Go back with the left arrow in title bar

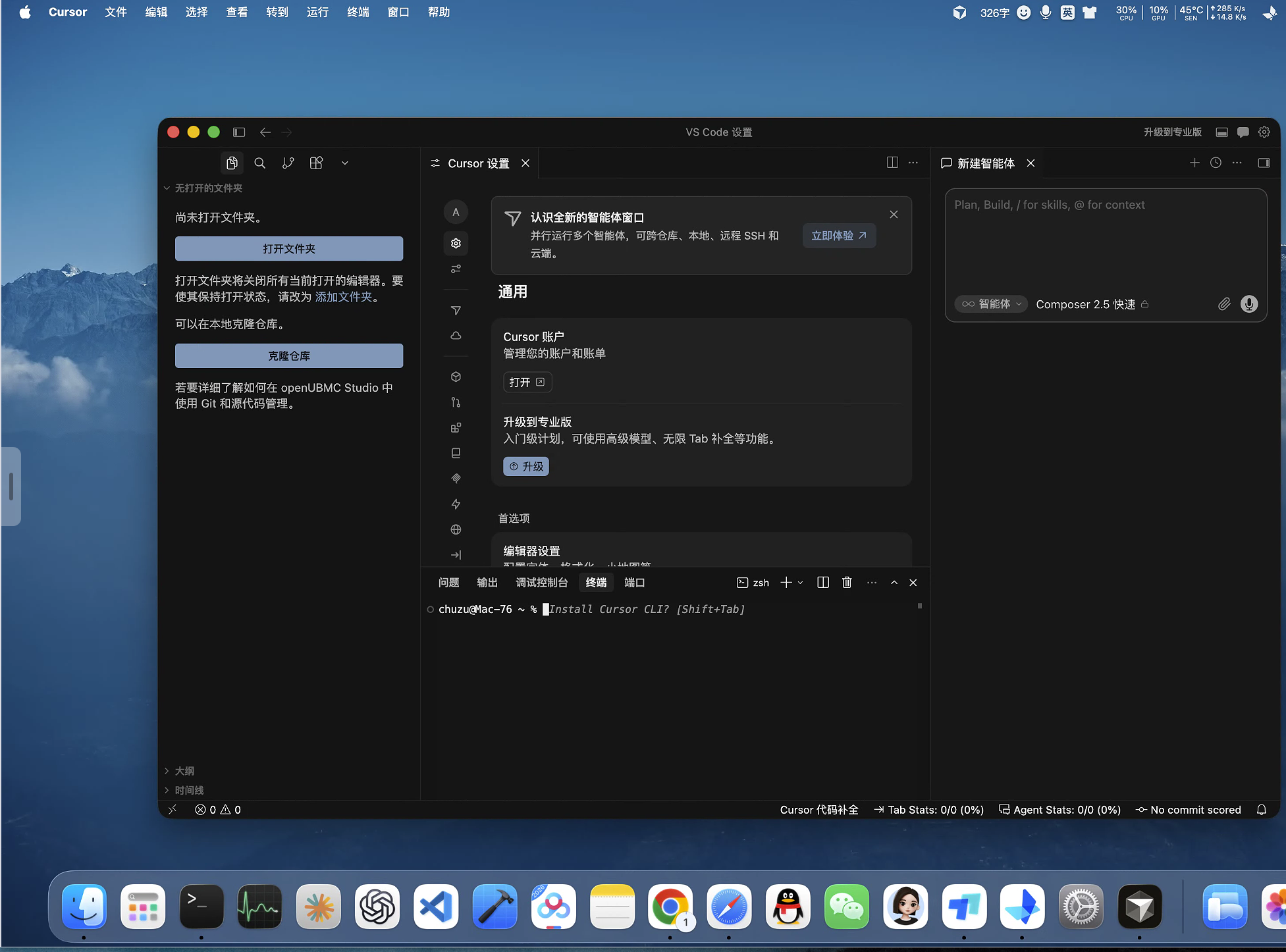(265, 132)
